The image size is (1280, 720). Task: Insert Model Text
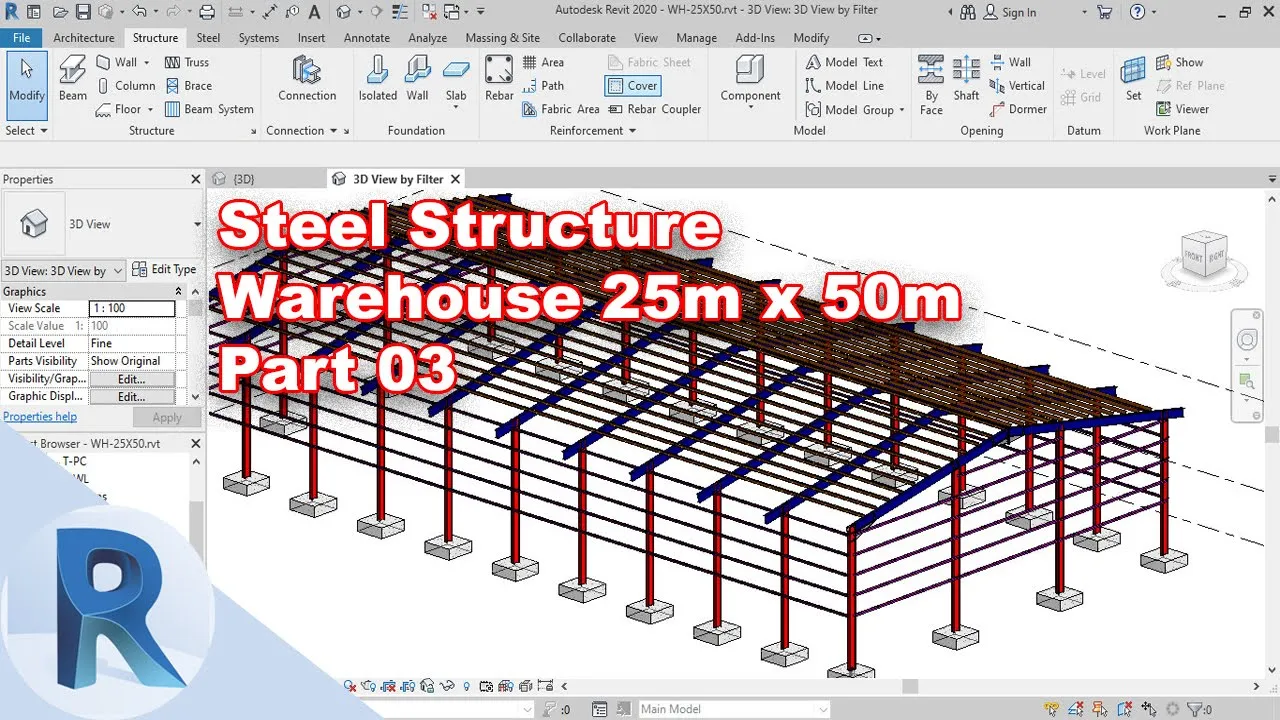pos(844,62)
